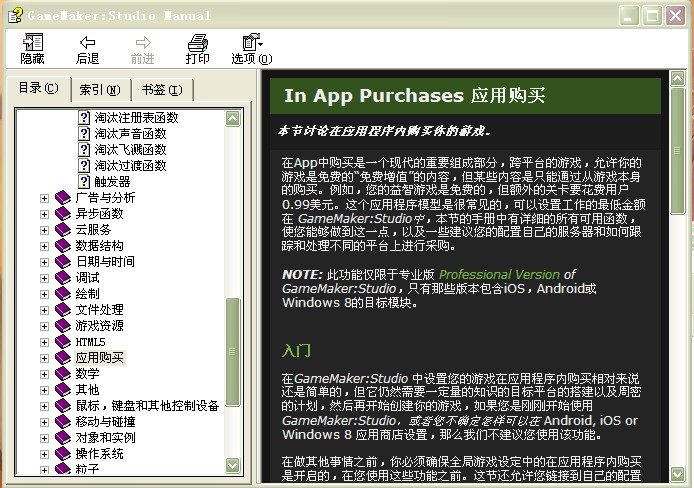The height and width of the screenshot is (488, 694).
Task: Open the 淘汰注册表函数 topic page icon
Action: (84, 118)
